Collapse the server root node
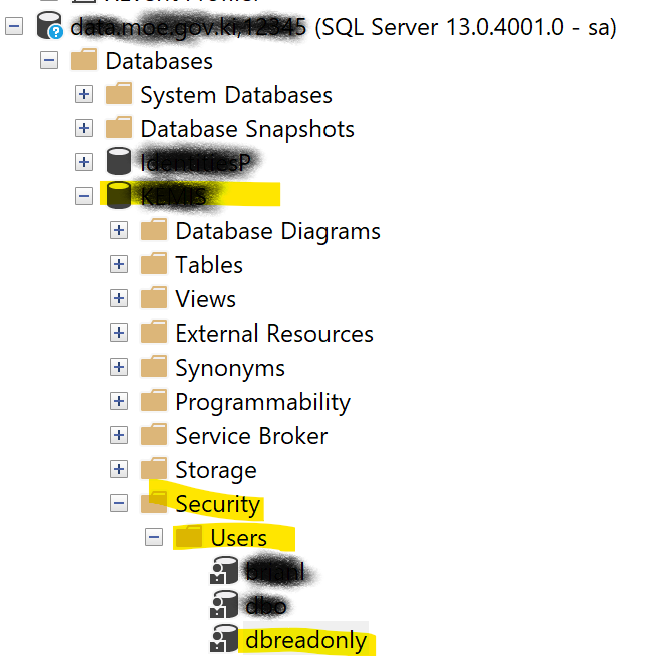The height and width of the screenshot is (660, 650). [x=13, y=27]
